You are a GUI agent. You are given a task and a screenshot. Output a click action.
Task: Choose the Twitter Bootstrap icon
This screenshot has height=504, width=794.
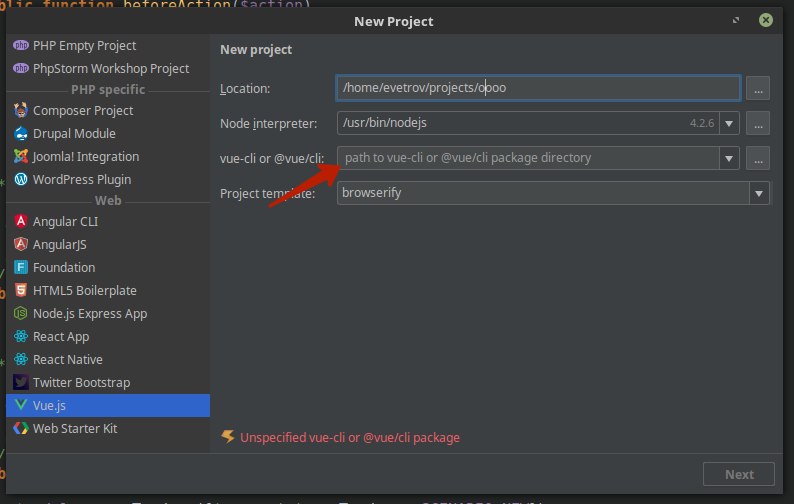pos(21,382)
